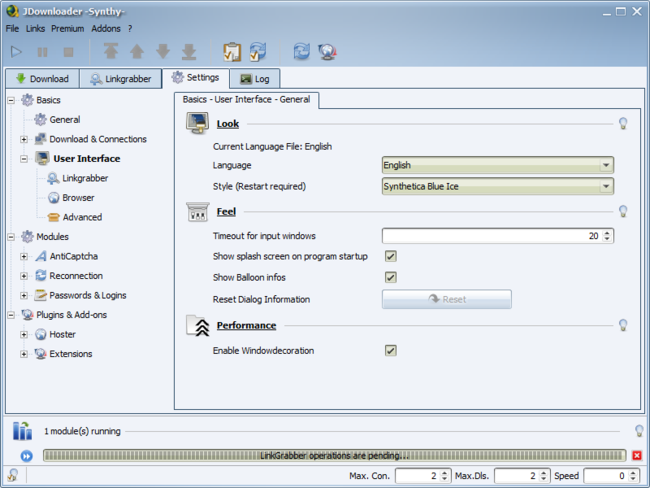650x488 pixels.
Task: Click the blue fast-forward progress icon
Action: [27, 456]
